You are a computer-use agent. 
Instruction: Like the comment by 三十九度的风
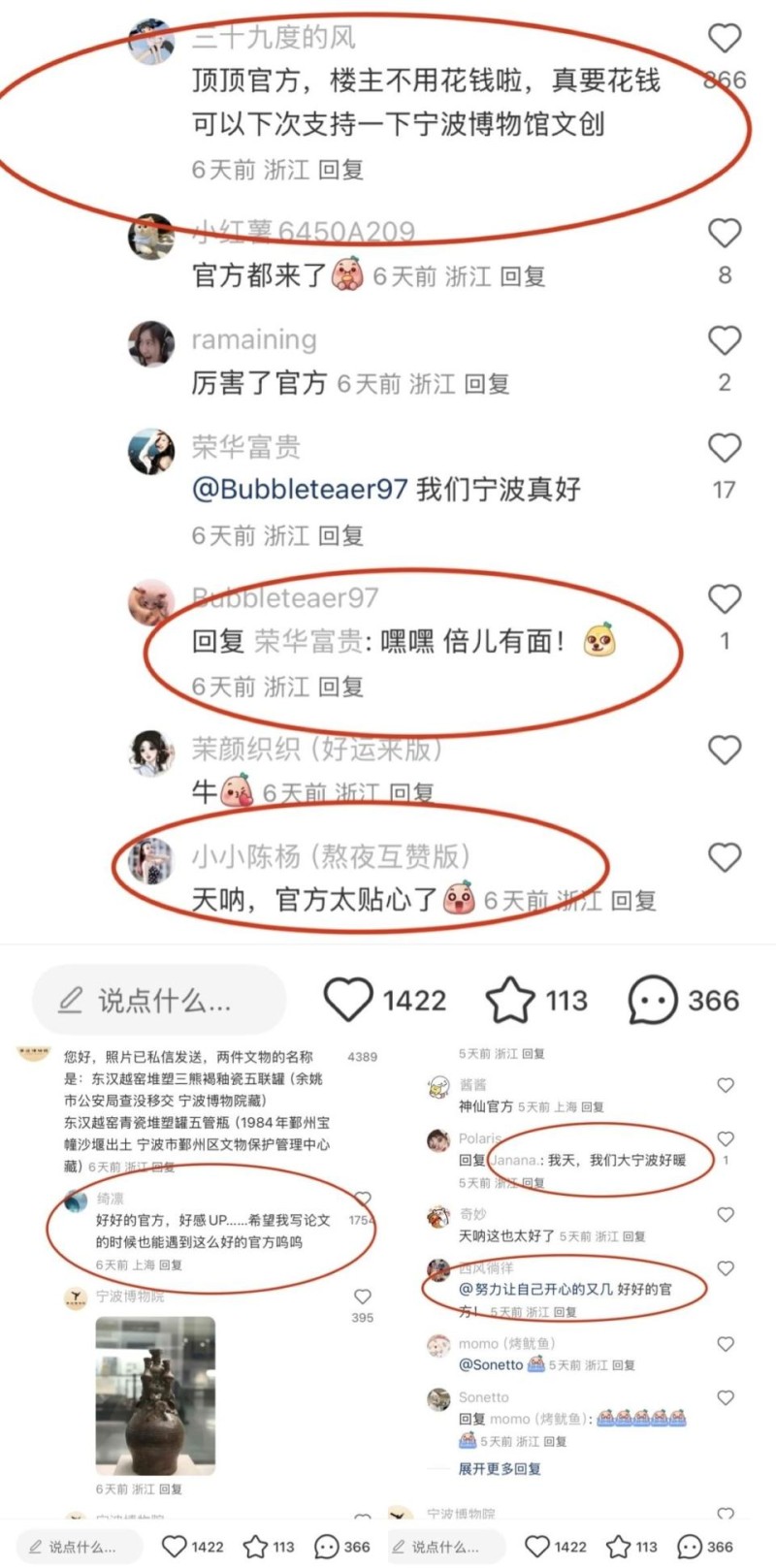click(x=725, y=38)
